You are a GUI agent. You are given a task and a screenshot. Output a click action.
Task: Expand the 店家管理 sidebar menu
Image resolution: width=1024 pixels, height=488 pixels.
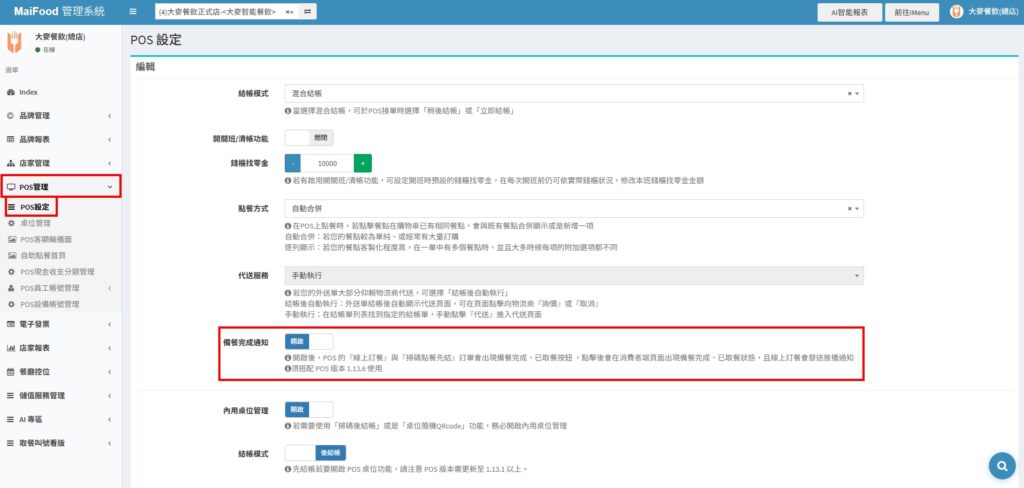click(60, 163)
